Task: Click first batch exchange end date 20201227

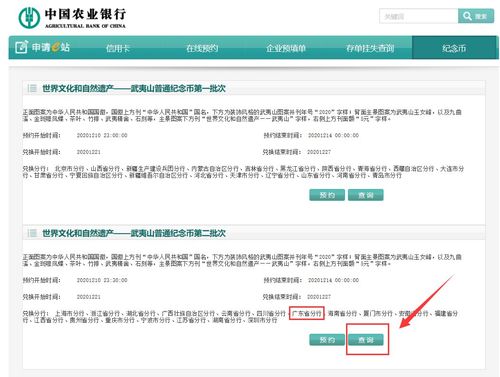Action: point(319,152)
